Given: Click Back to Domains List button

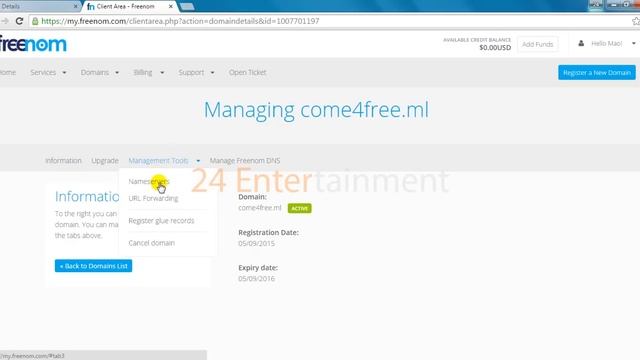Looking at the screenshot, I should [x=93, y=266].
